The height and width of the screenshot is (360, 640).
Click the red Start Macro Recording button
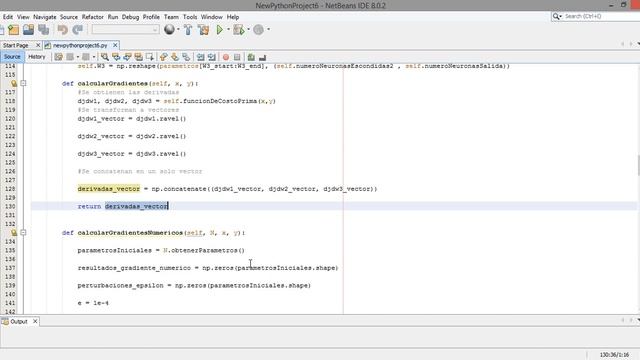tap(226, 57)
